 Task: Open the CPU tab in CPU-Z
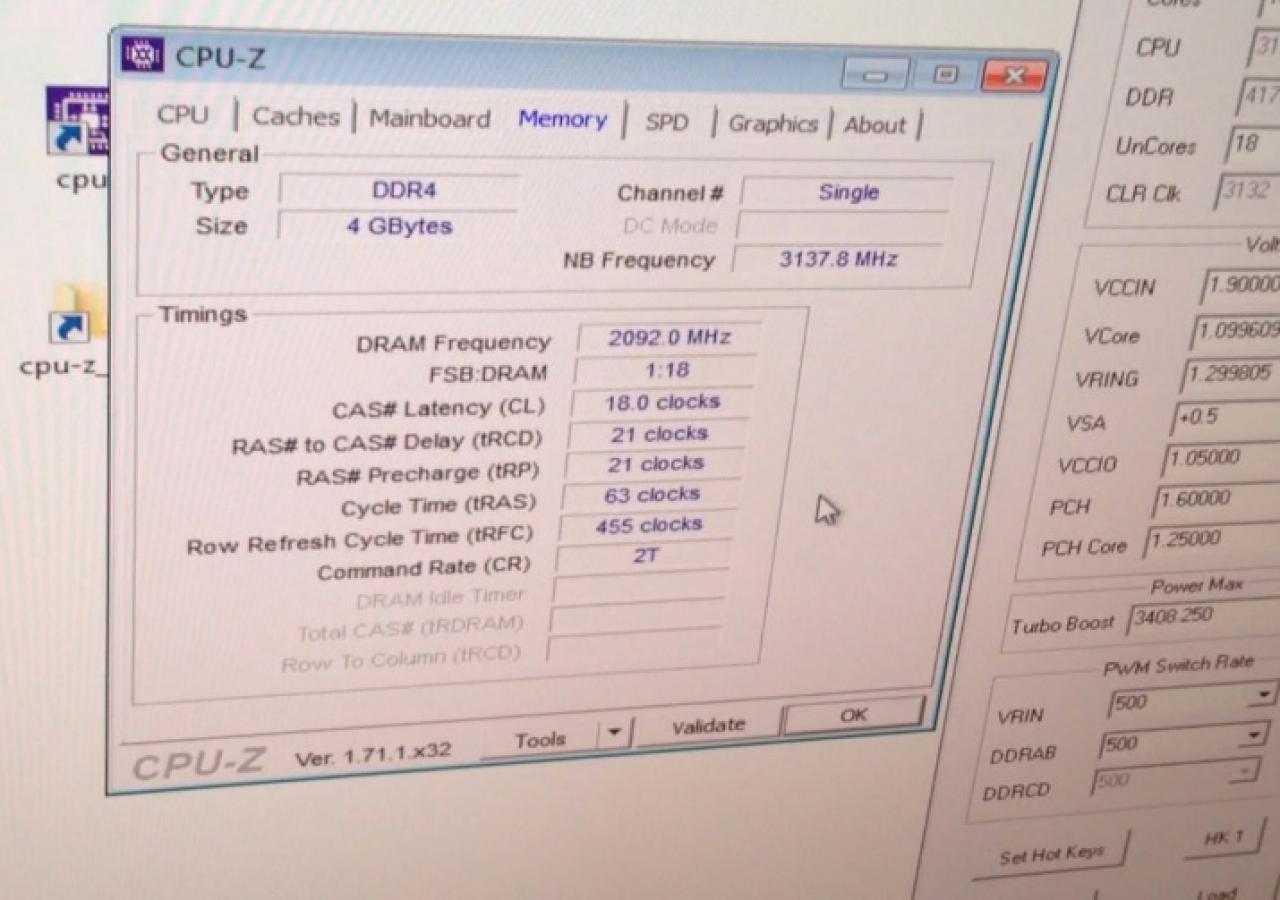[183, 114]
